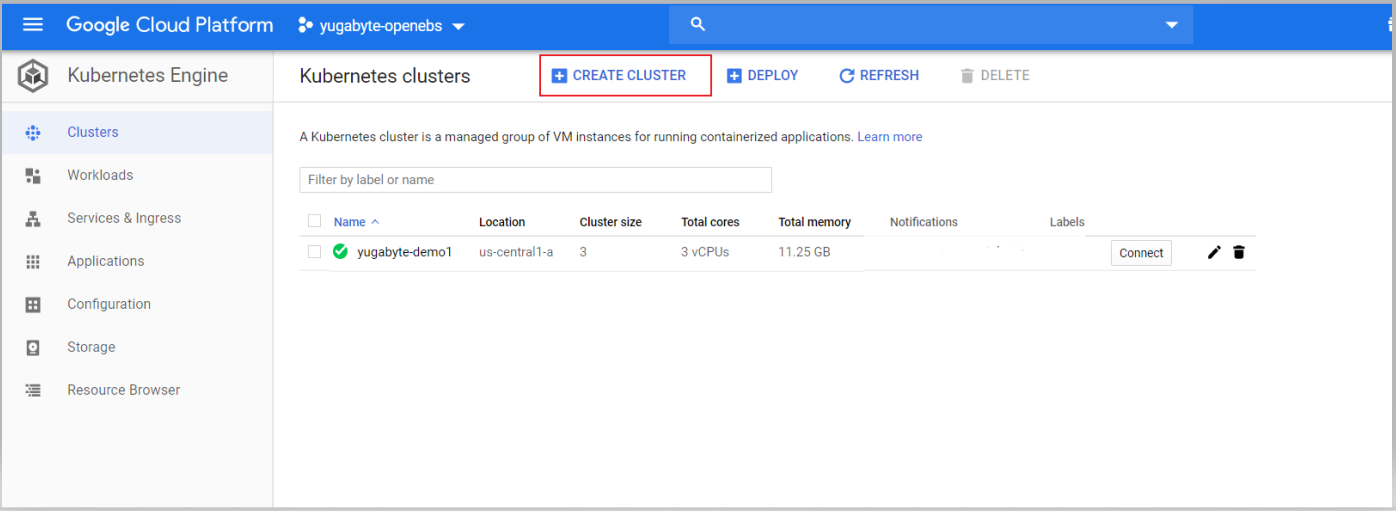1396x511 pixels.
Task: Click the Storage sidebar icon
Action: coord(33,347)
